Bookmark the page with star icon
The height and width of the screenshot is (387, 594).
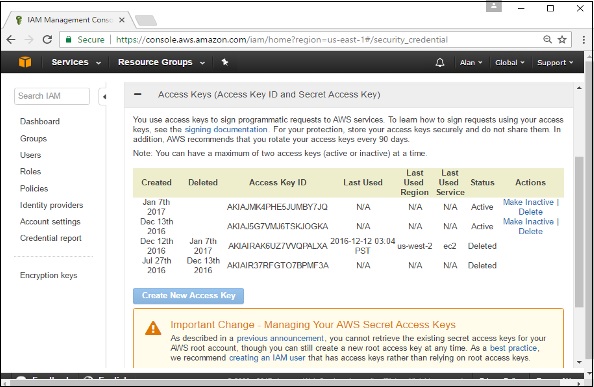562,39
